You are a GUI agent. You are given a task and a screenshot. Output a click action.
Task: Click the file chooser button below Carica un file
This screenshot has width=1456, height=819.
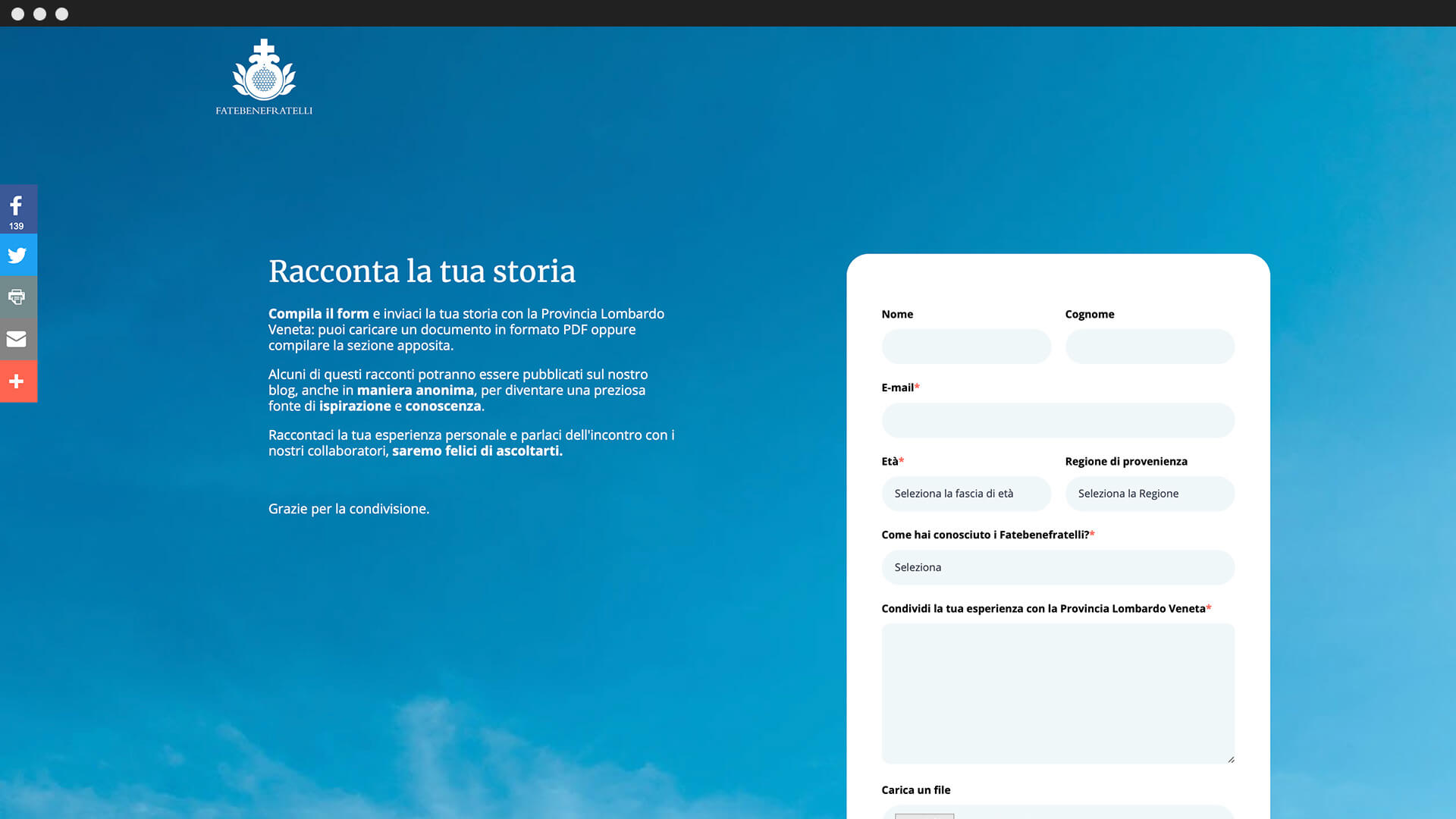[x=924, y=815]
